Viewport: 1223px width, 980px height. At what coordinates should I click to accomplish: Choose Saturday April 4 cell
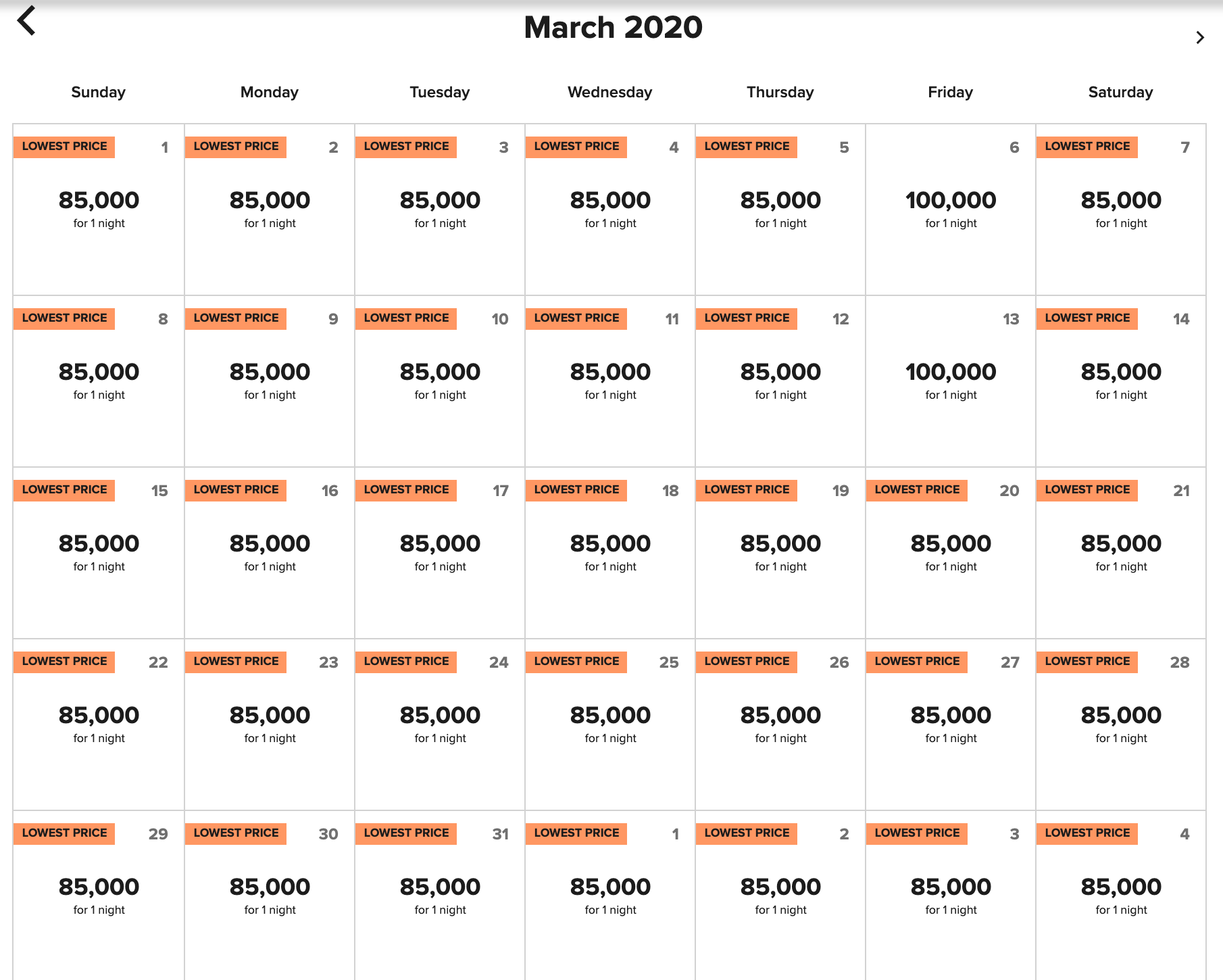click(x=1121, y=896)
